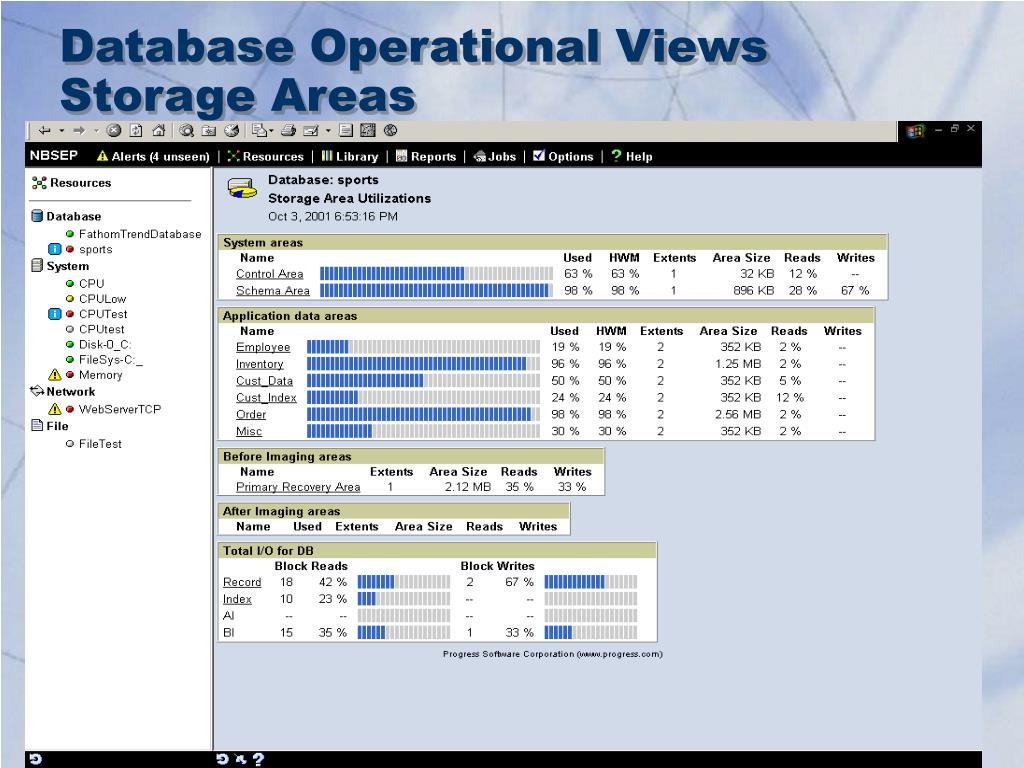Click the warning icon beside WebServerTCP
Image resolution: width=1024 pixels, height=768 pixels.
coord(55,409)
